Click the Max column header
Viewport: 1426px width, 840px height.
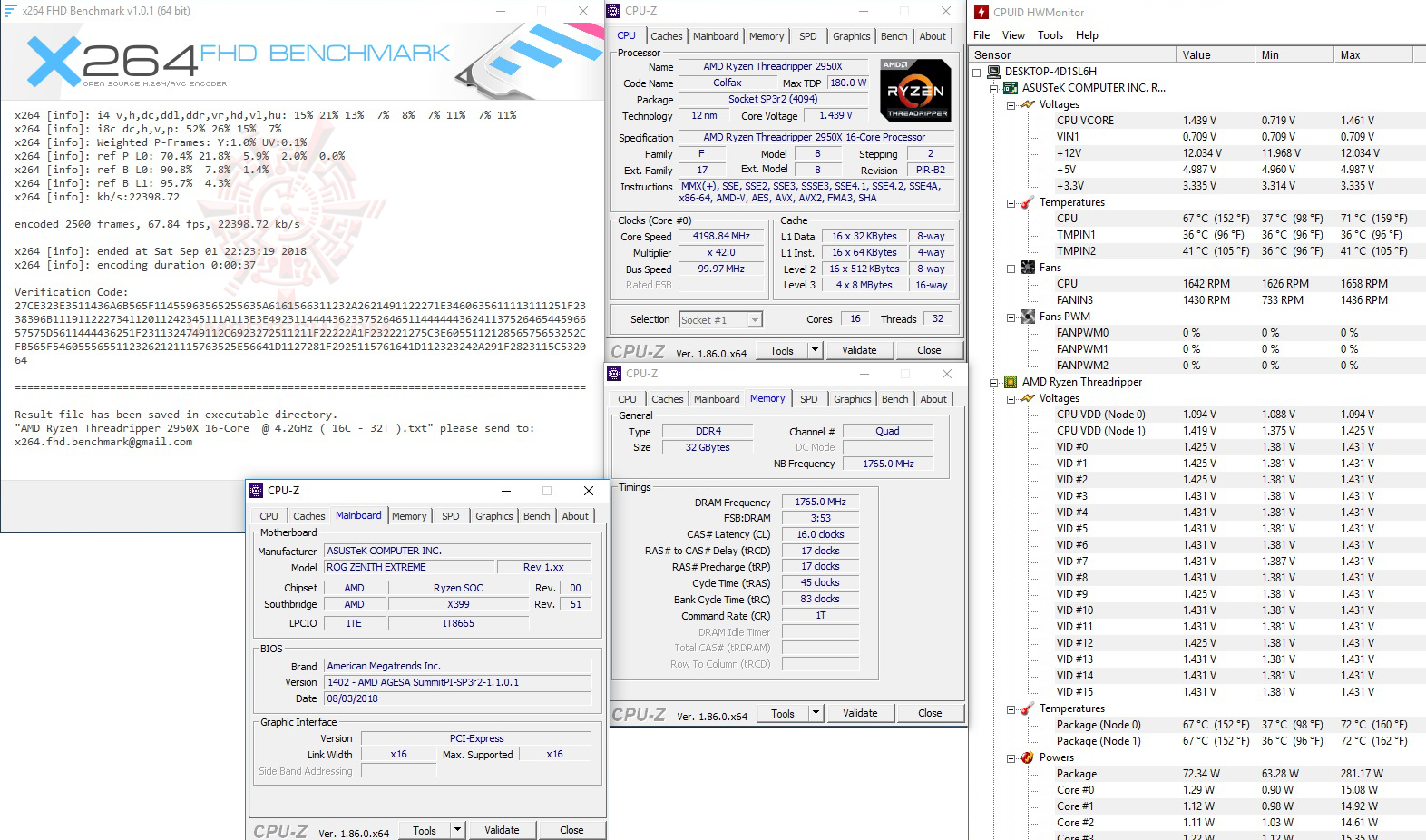[x=1373, y=54]
